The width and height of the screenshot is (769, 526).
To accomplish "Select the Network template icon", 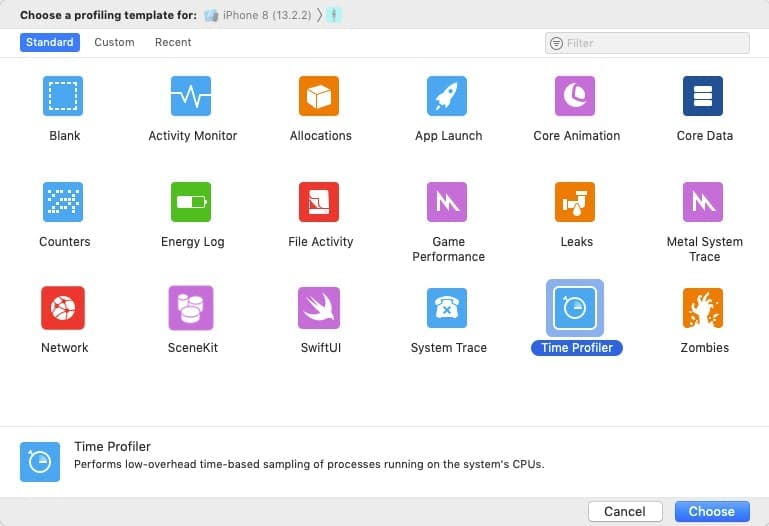I will click(63, 307).
